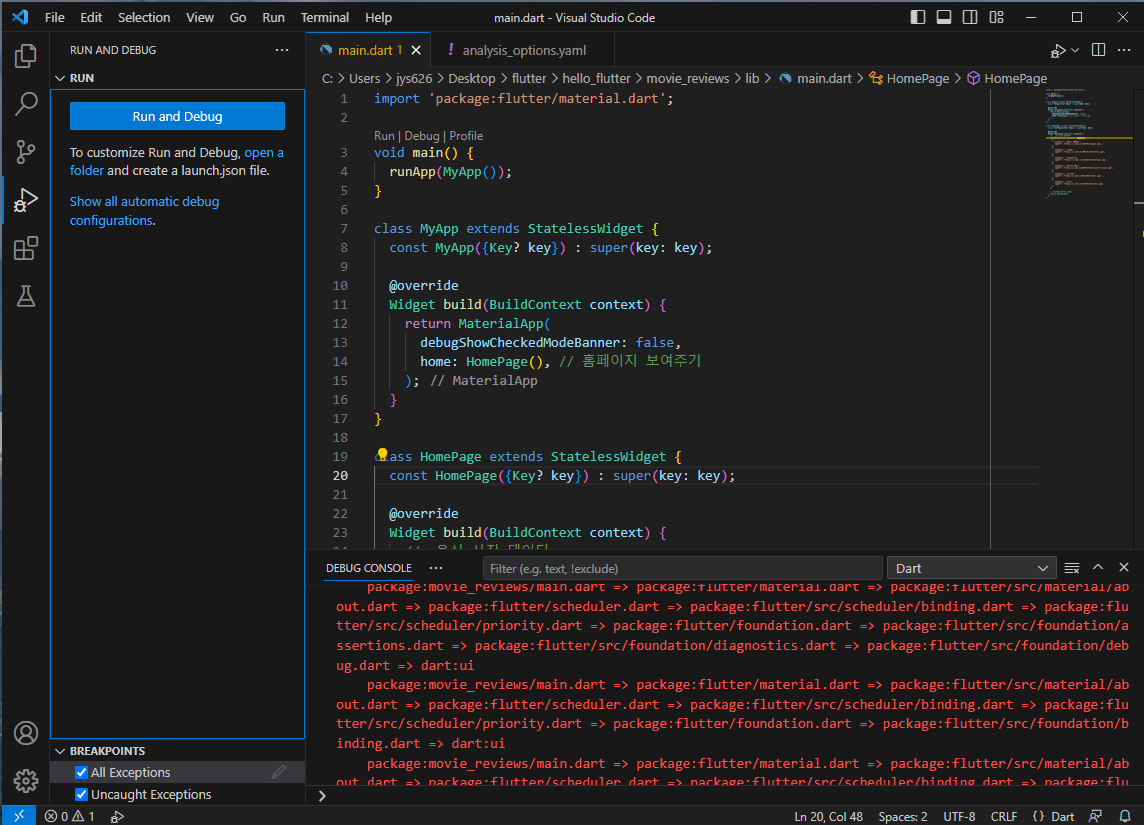Click 'Spaces: 2' indentation setting
The height and width of the screenshot is (825, 1144).
[x=903, y=816]
